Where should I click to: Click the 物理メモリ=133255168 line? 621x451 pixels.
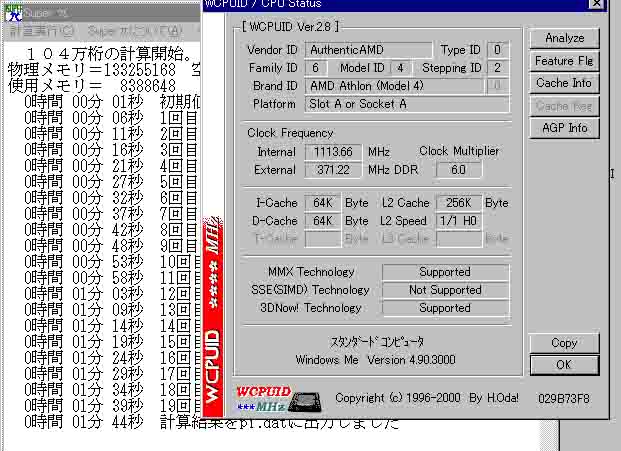[104, 70]
